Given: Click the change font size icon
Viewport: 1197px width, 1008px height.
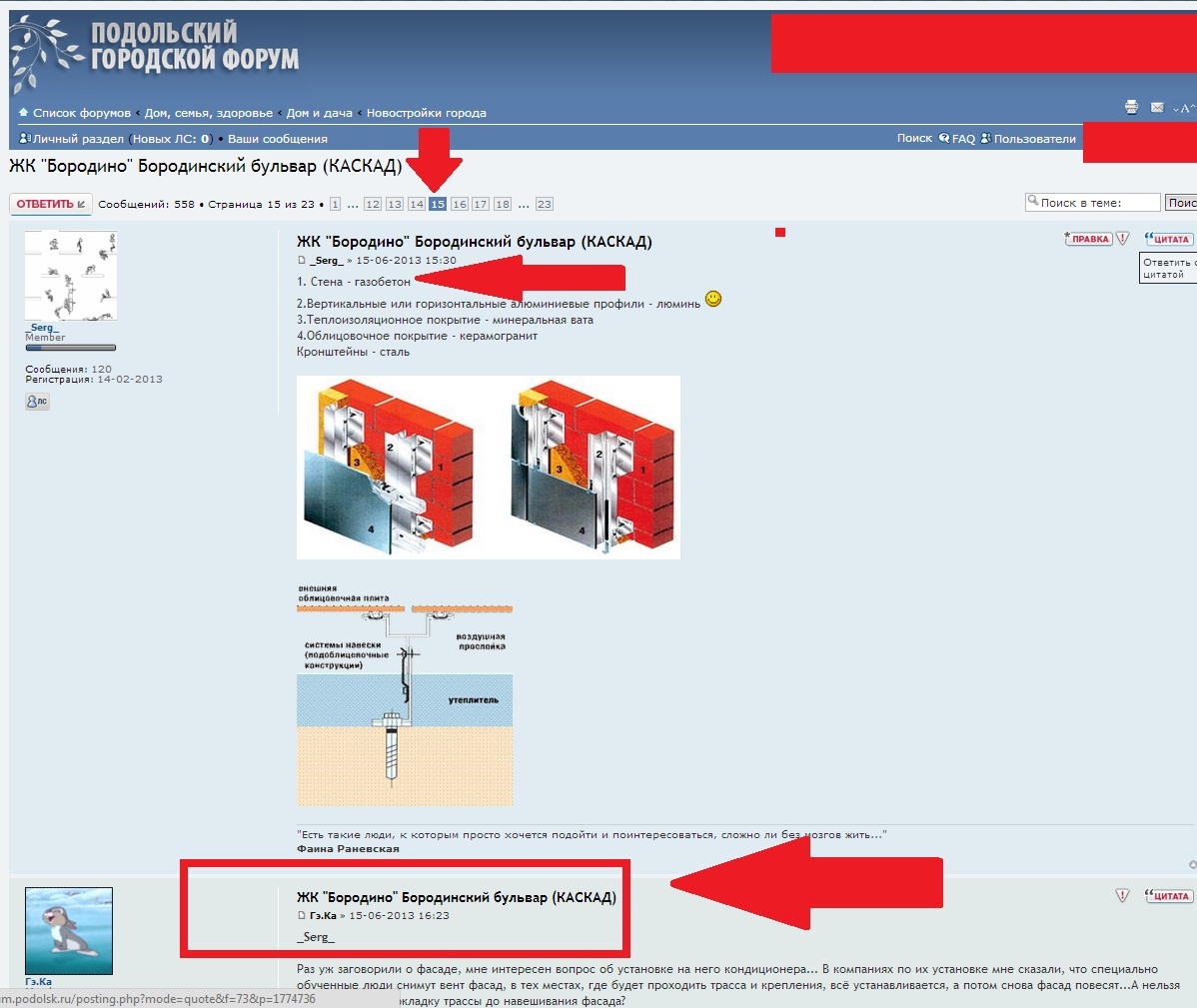Looking at the screenshot, I should 1183,108.
